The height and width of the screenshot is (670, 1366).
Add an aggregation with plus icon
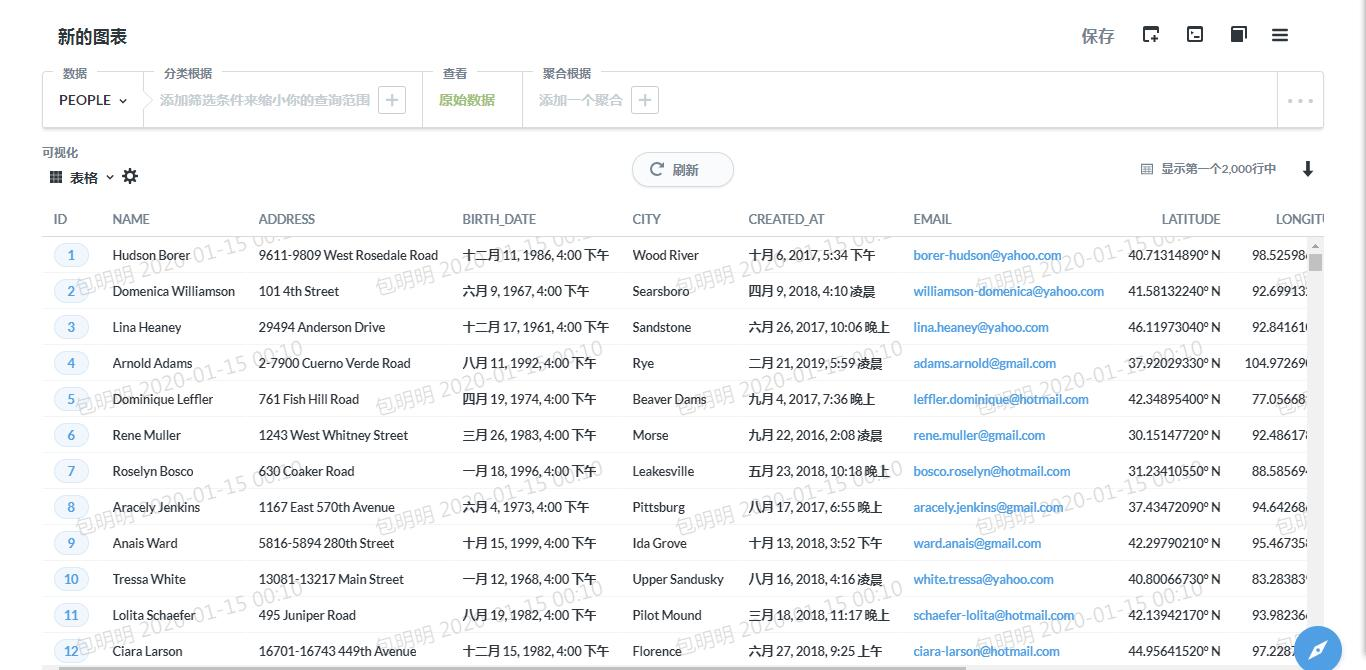pos(645,100)
